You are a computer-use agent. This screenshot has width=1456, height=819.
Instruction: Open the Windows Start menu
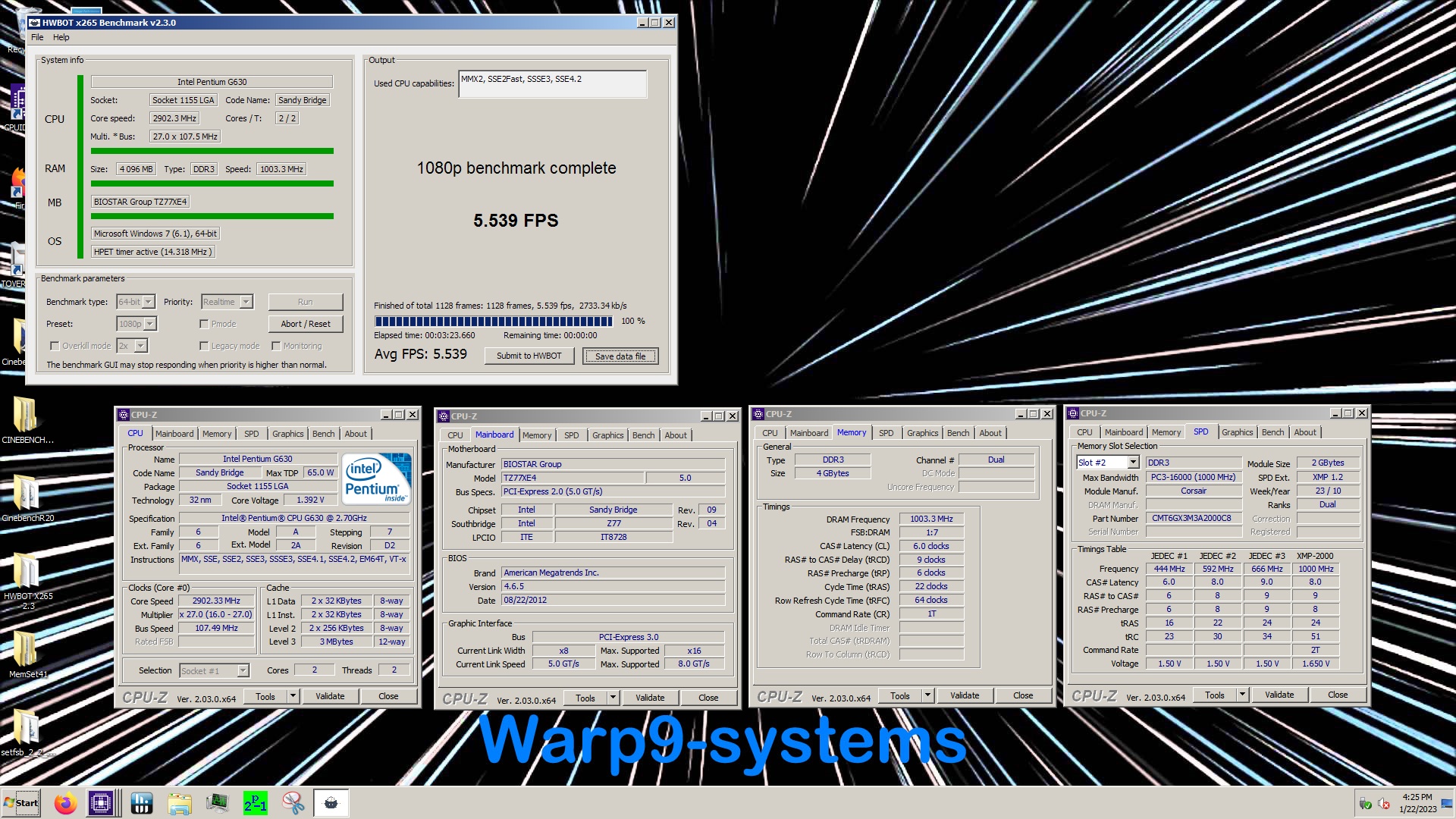coord(21,803)
